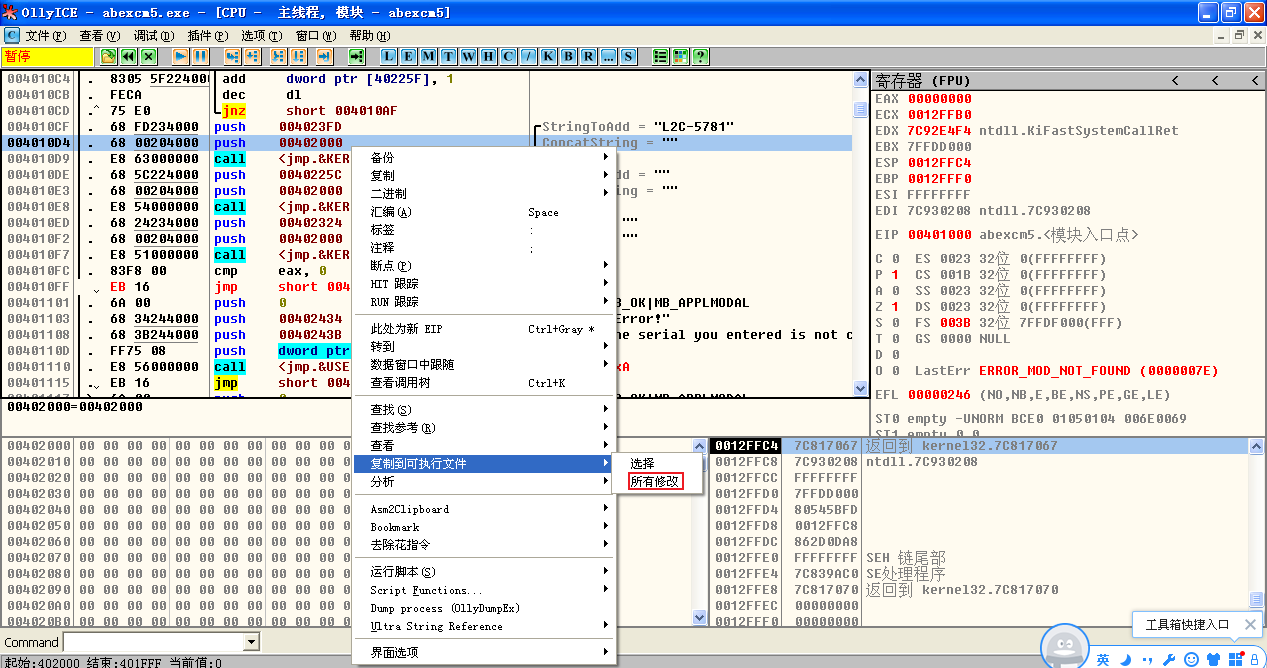Click disassembly pane scrollbar down arrow
The height and width of the screenshot is (668, 1267).
coord(860,389)
